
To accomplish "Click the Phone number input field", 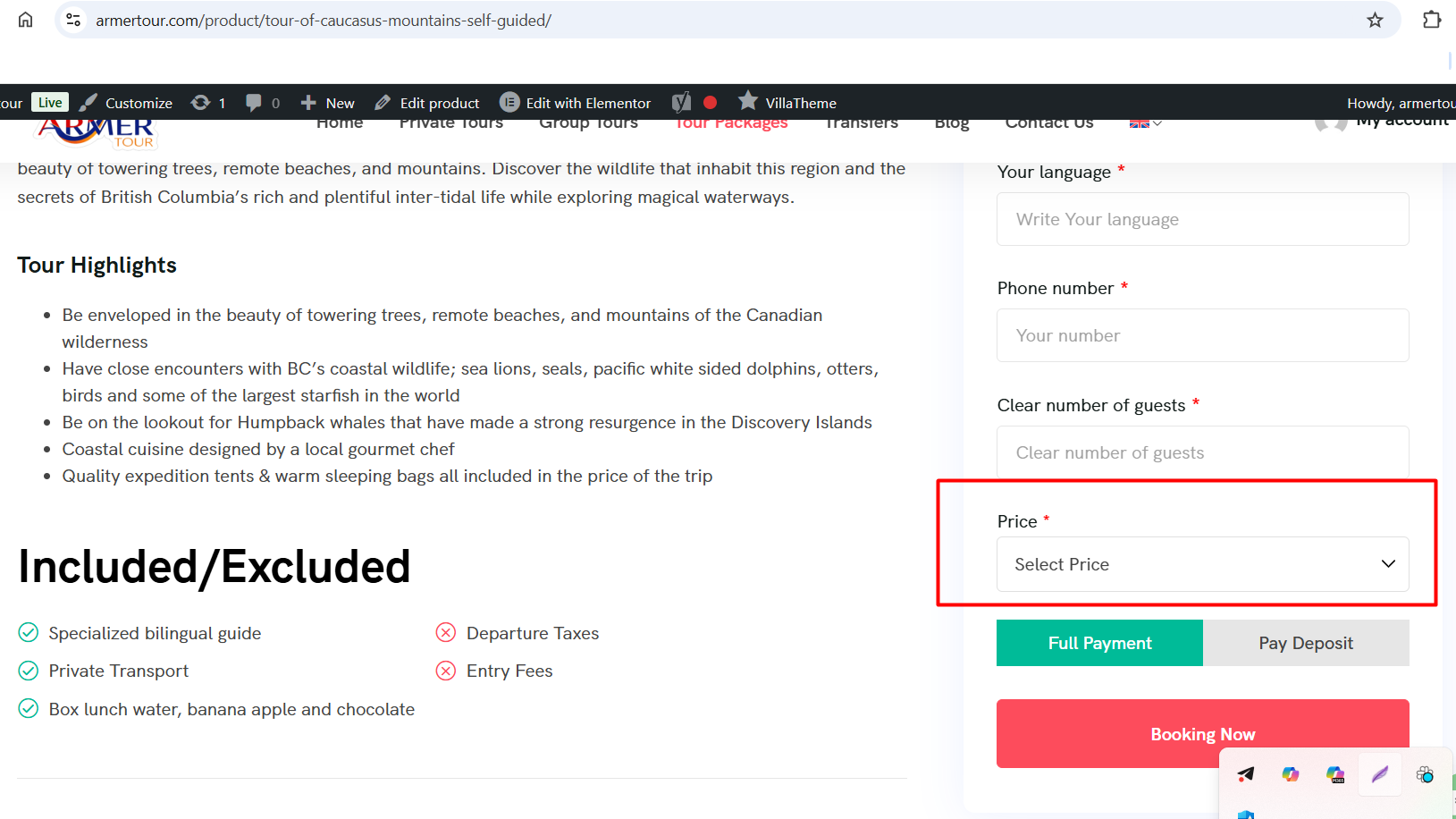I will [1202, 335].
